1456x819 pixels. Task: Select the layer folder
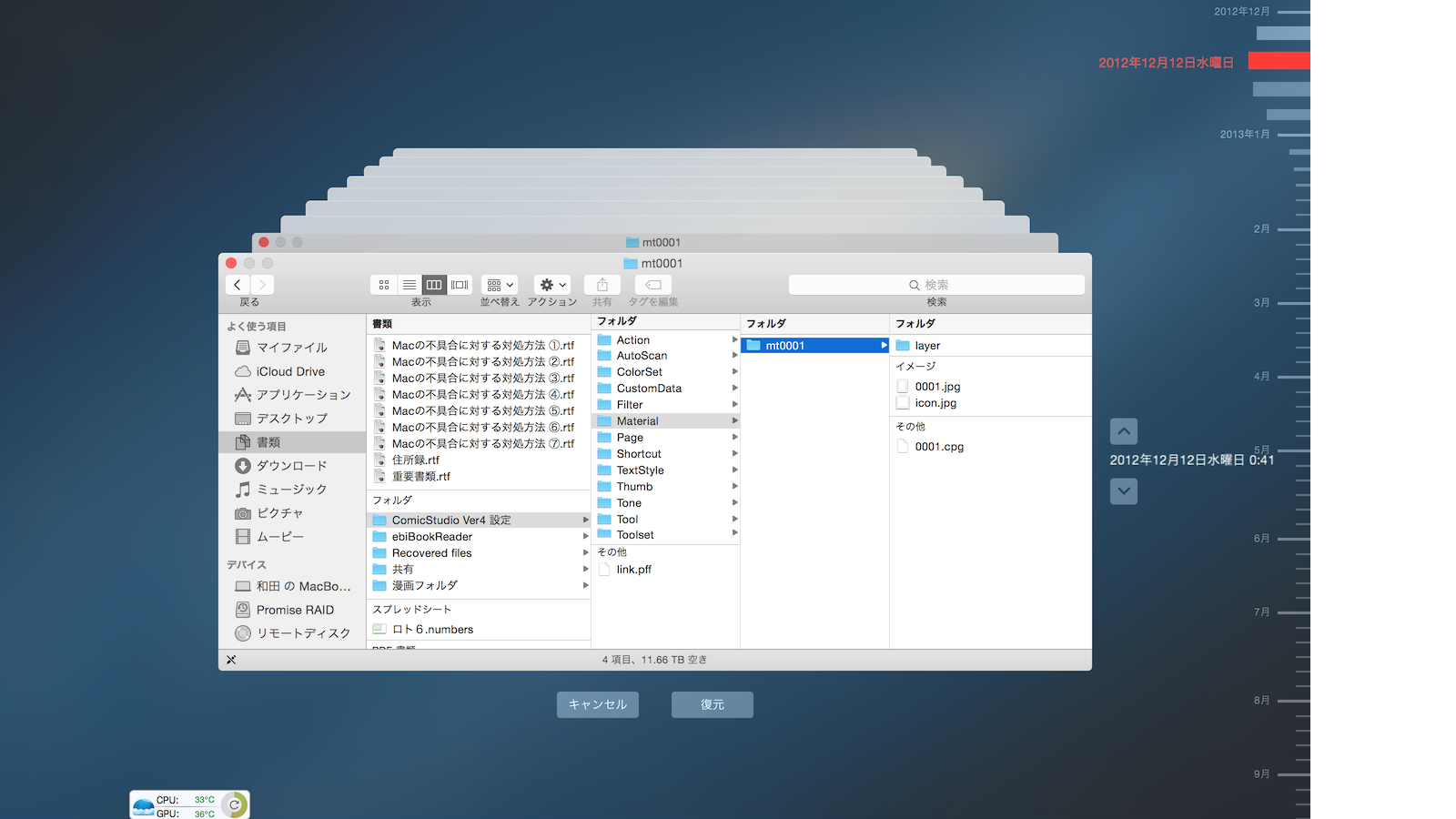(927, 346)
